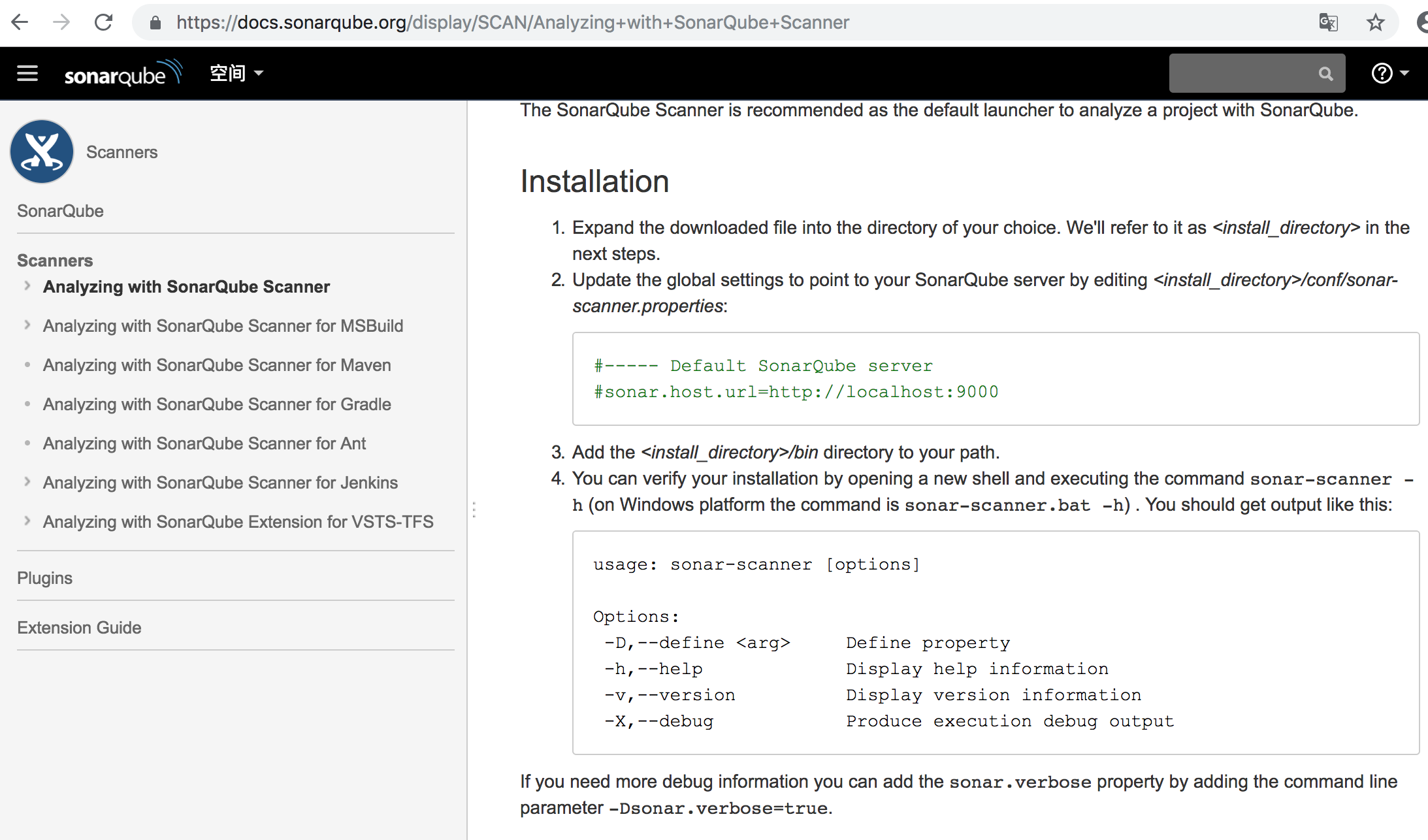This screenshot has height=840, width=1428.
Task: Reload the current page
Action: pyautogui.click(x=103, y=22)
